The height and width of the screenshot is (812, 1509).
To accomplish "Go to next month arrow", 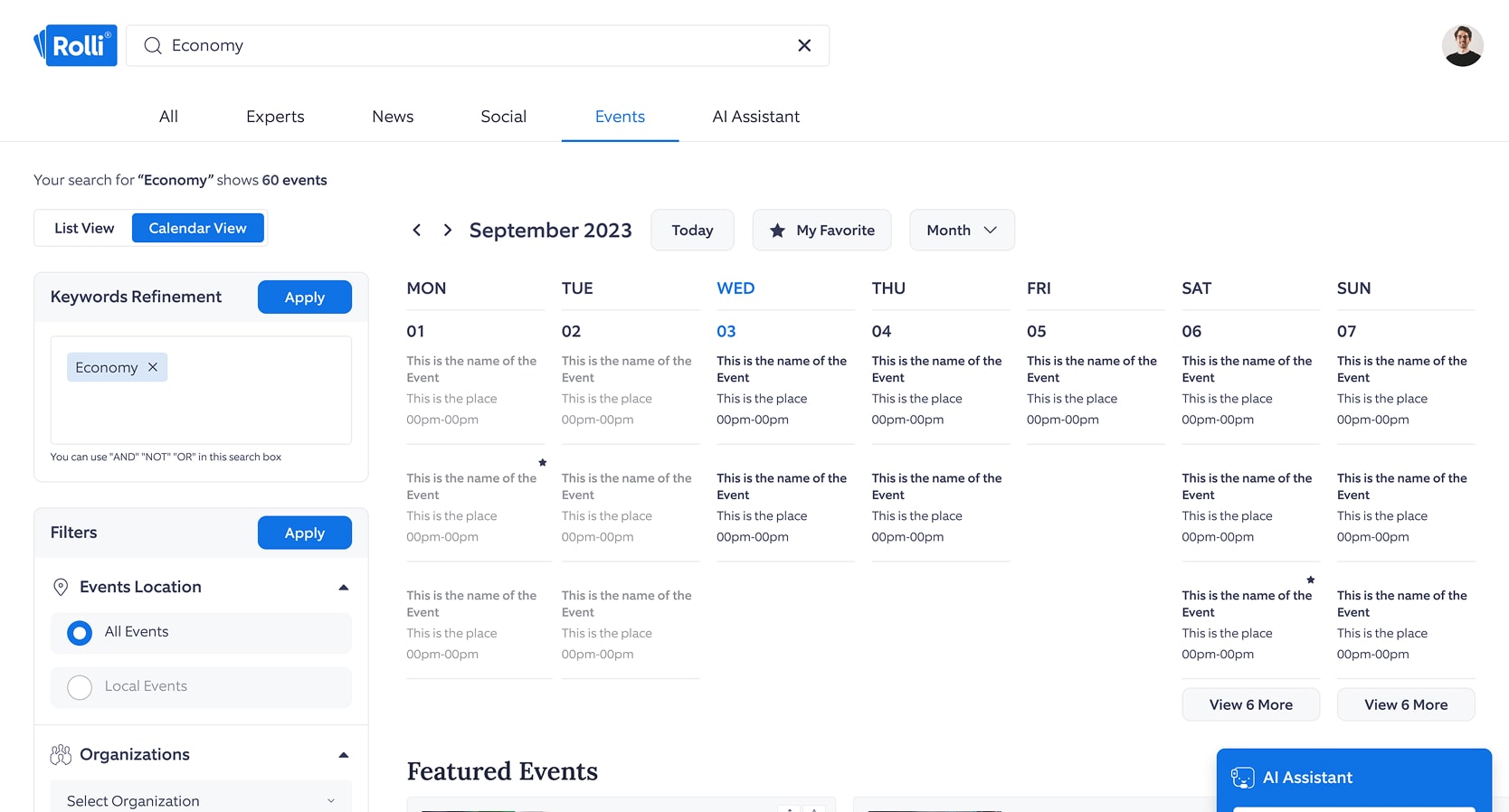I will click(447, 231).
